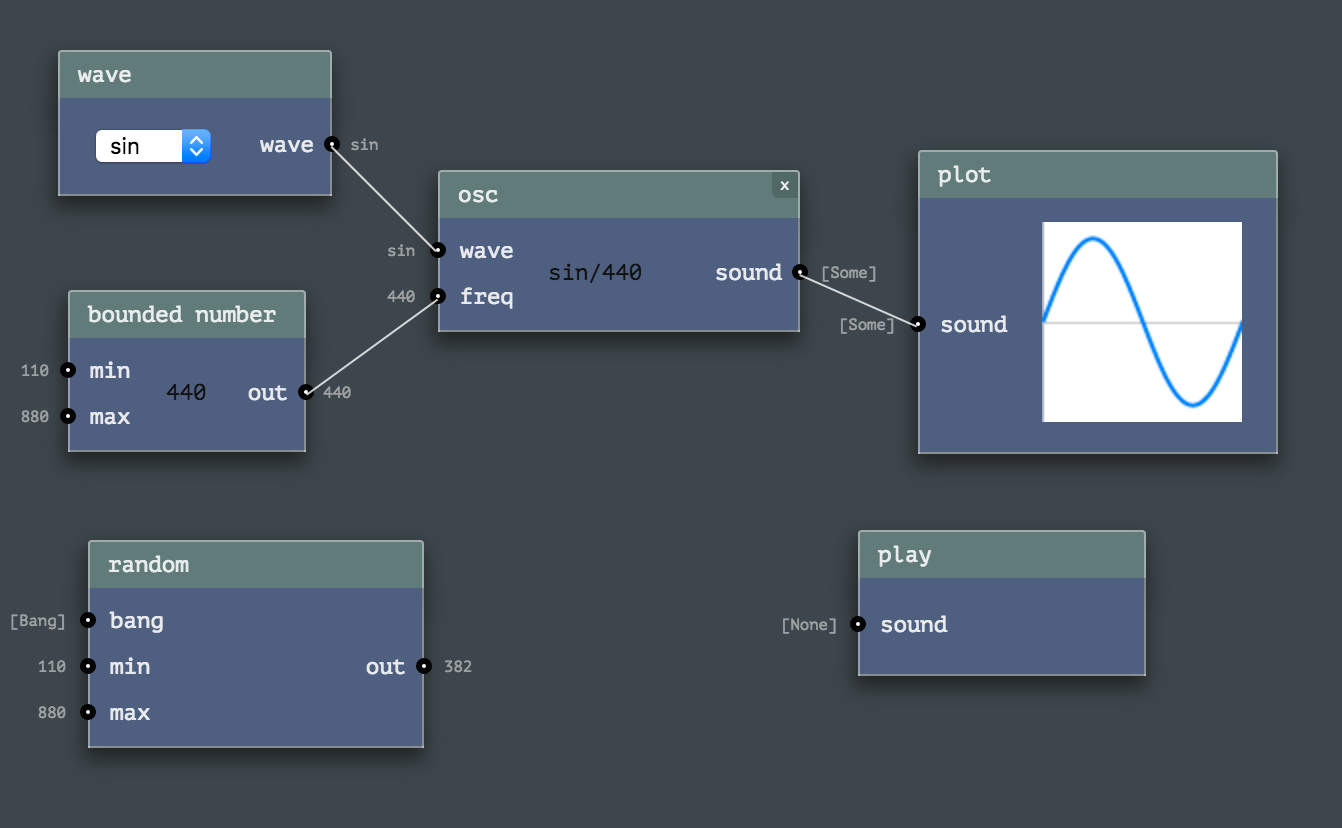Click the random node's out port
The image size is (1342, 828).
click(x=424, y=666)
